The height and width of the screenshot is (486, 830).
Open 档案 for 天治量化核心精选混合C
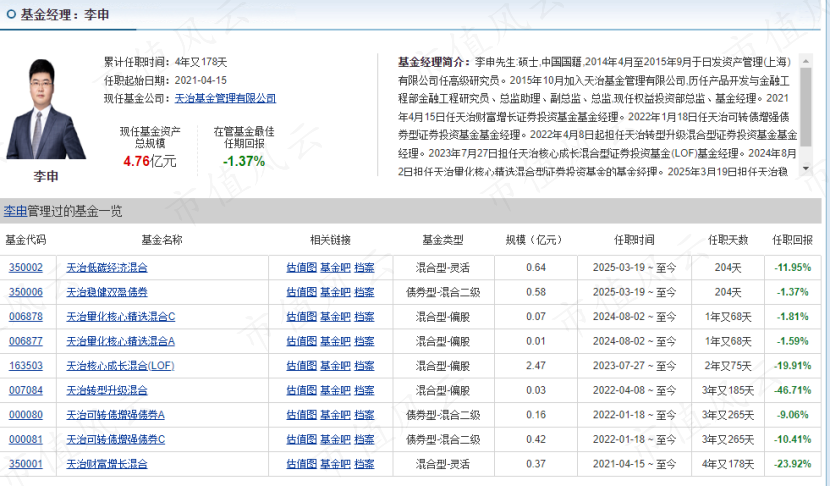(364, 316)
